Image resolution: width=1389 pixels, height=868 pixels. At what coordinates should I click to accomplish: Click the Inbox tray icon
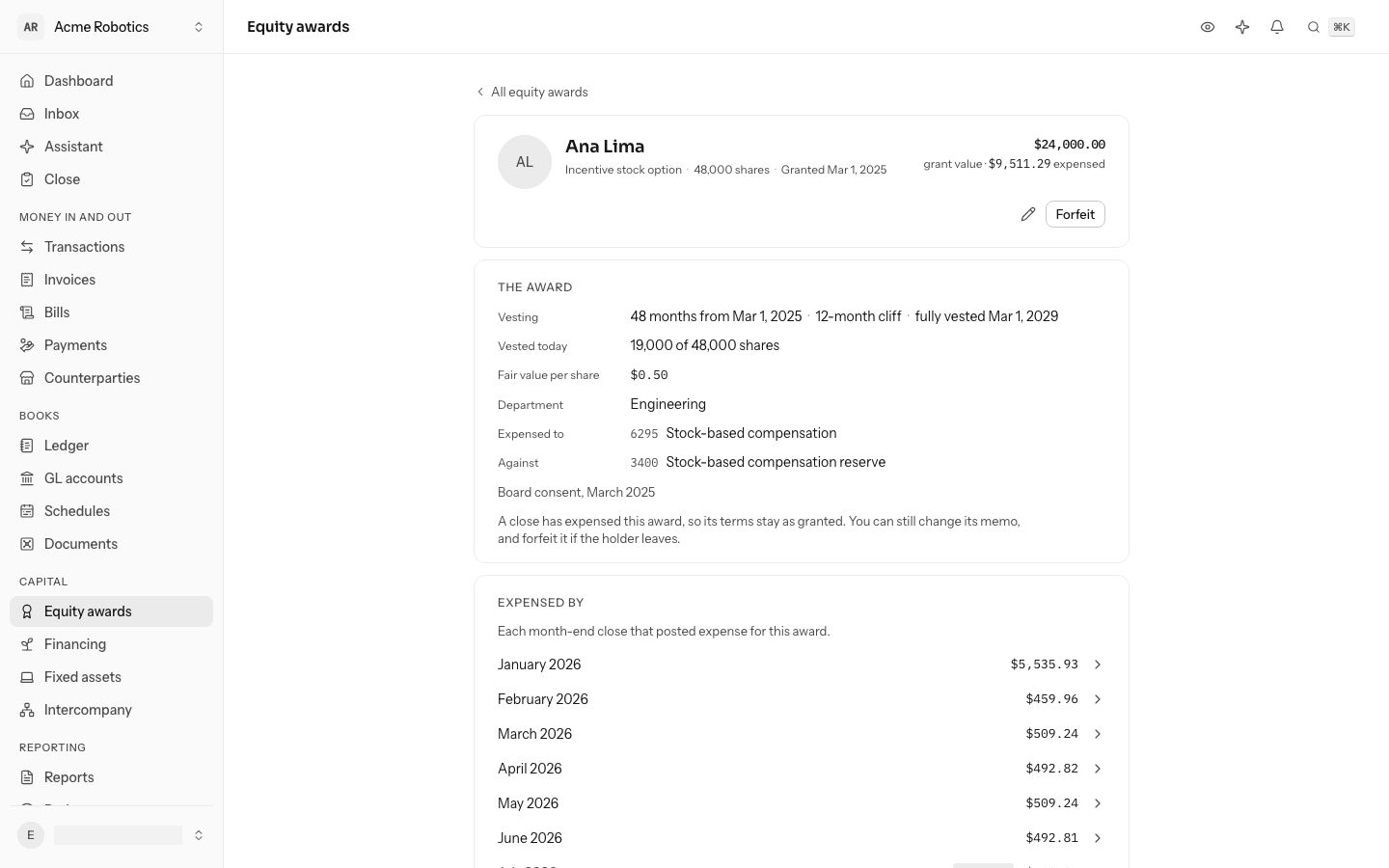coord(27,114)
